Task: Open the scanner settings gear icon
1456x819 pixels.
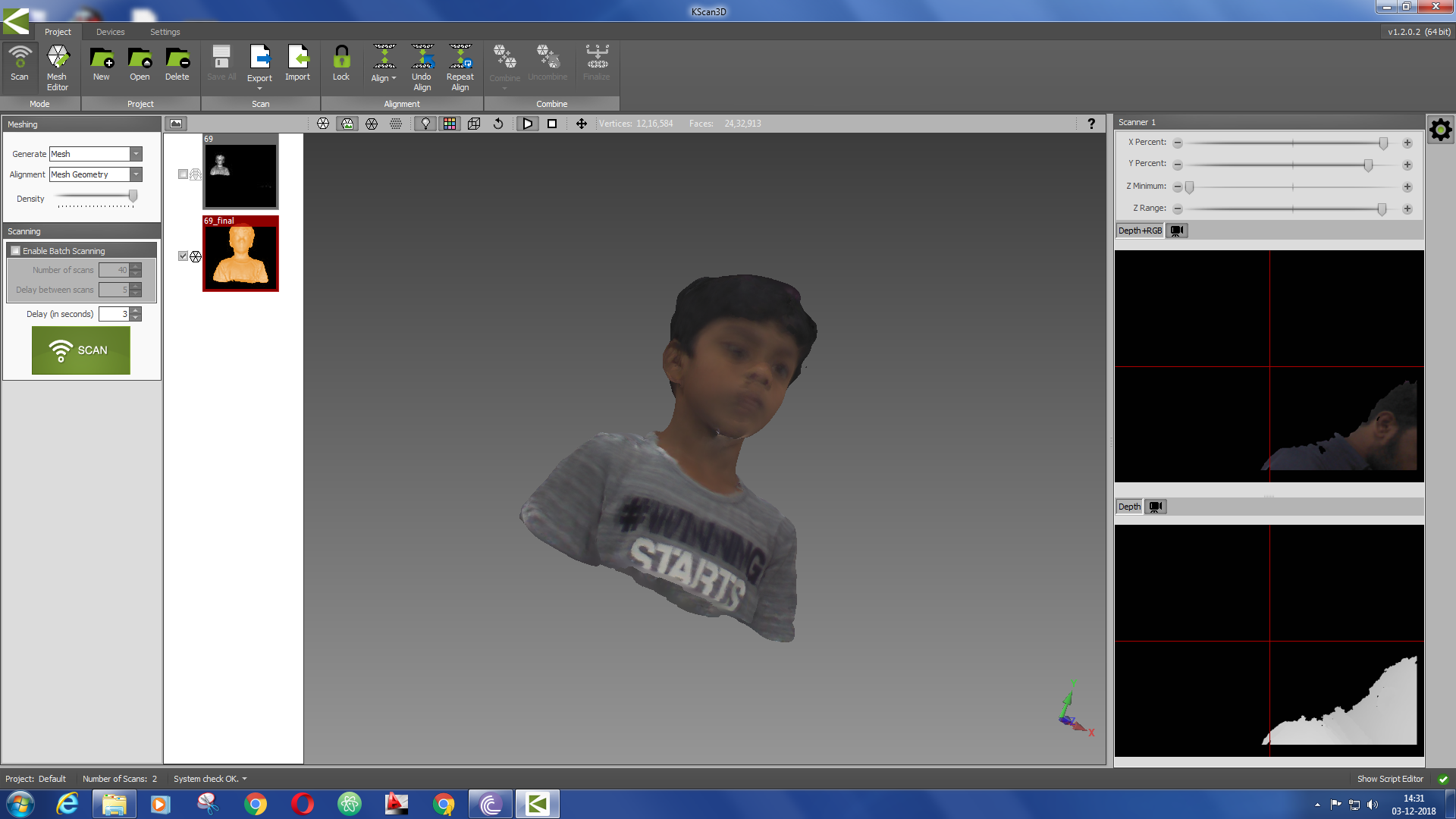Action: click(1440, 130)
